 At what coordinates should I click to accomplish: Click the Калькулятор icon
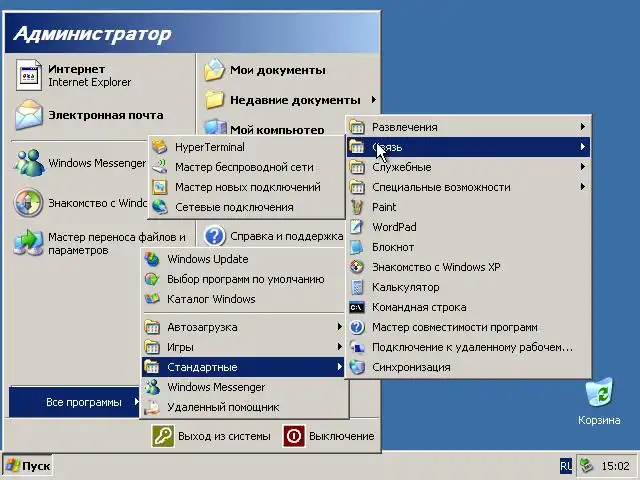357,287
